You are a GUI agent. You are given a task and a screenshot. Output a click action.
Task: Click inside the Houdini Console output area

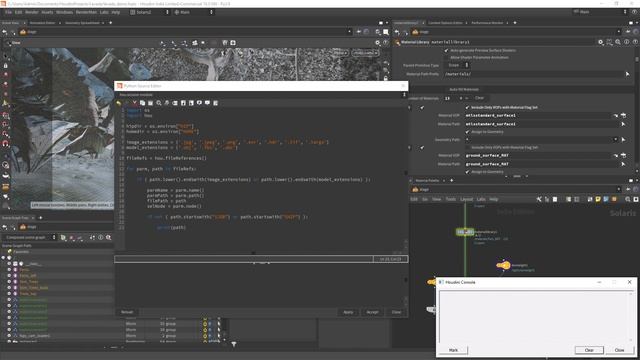pyautogui.click(x=534, y=317)
